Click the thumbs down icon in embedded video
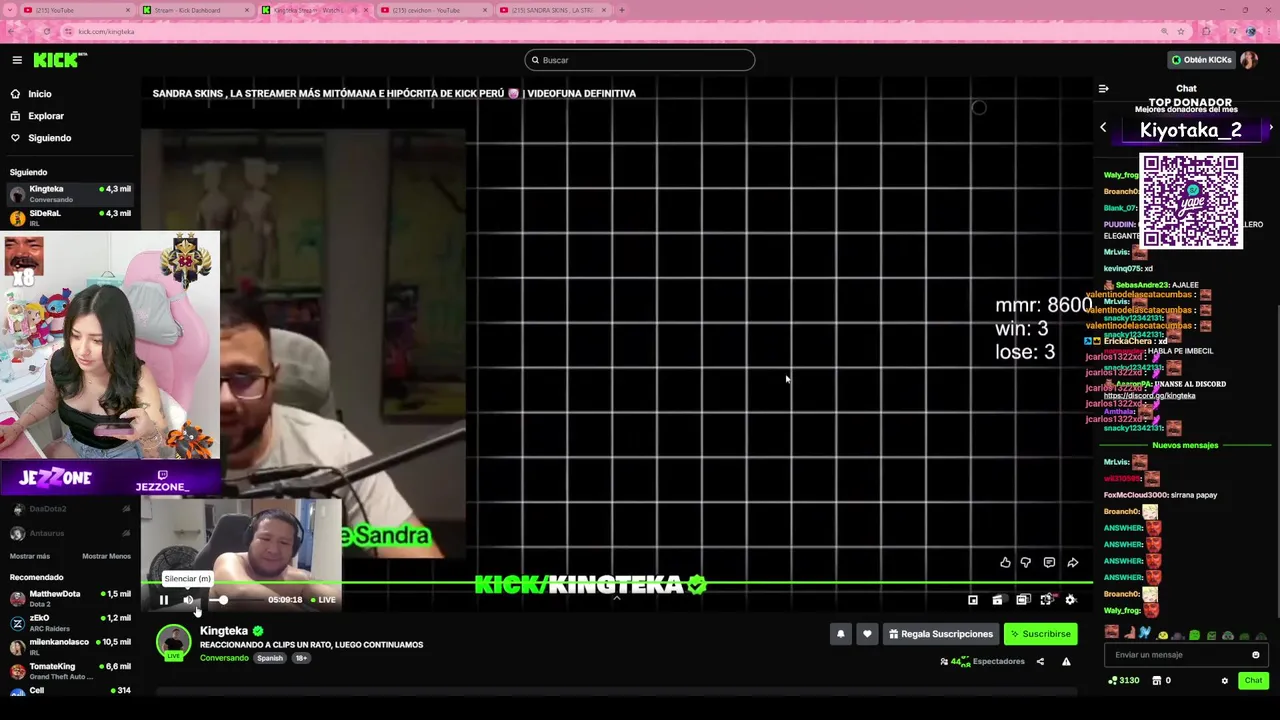Screen dimensions: 1280x720 click(1026, 563)
